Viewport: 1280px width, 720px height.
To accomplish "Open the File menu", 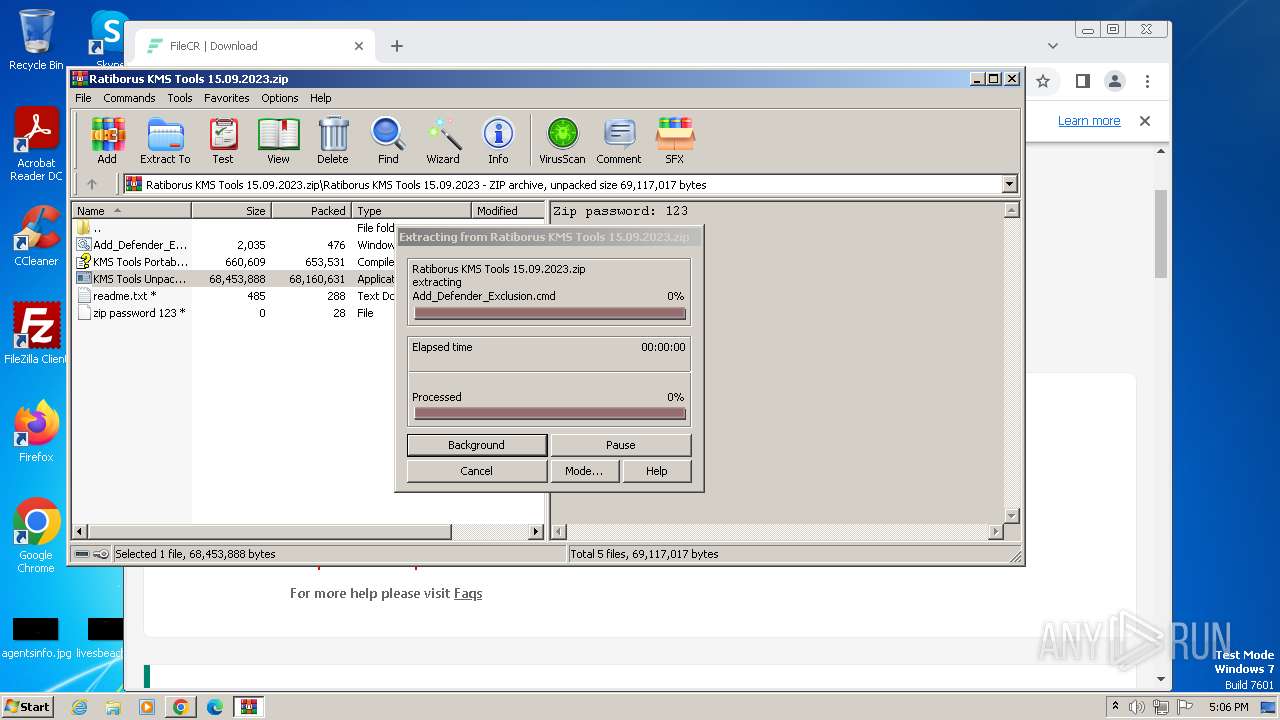I will point(83,98).
